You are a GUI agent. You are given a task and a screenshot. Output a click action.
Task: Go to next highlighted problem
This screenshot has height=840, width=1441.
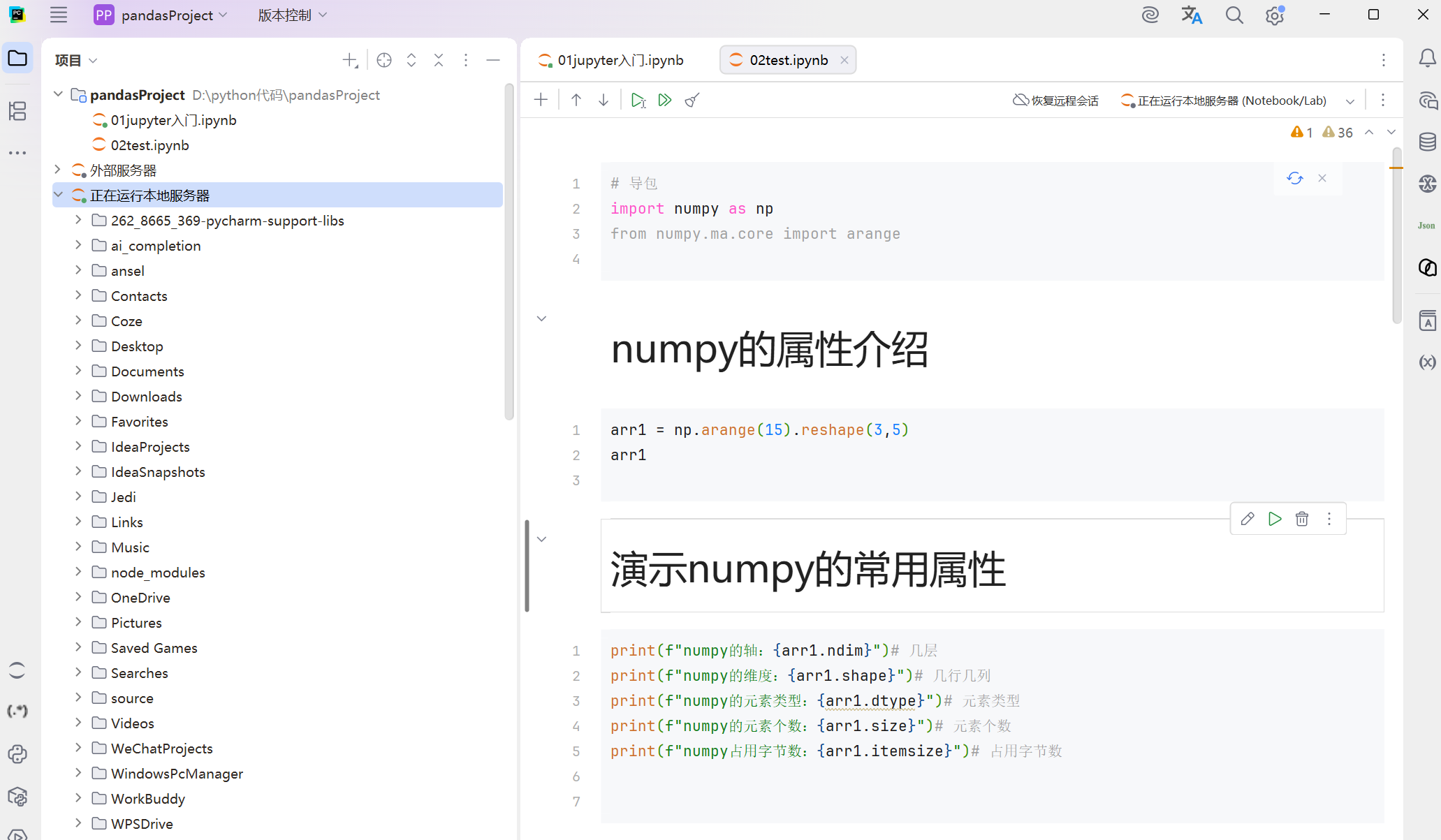coord(1391,132)
